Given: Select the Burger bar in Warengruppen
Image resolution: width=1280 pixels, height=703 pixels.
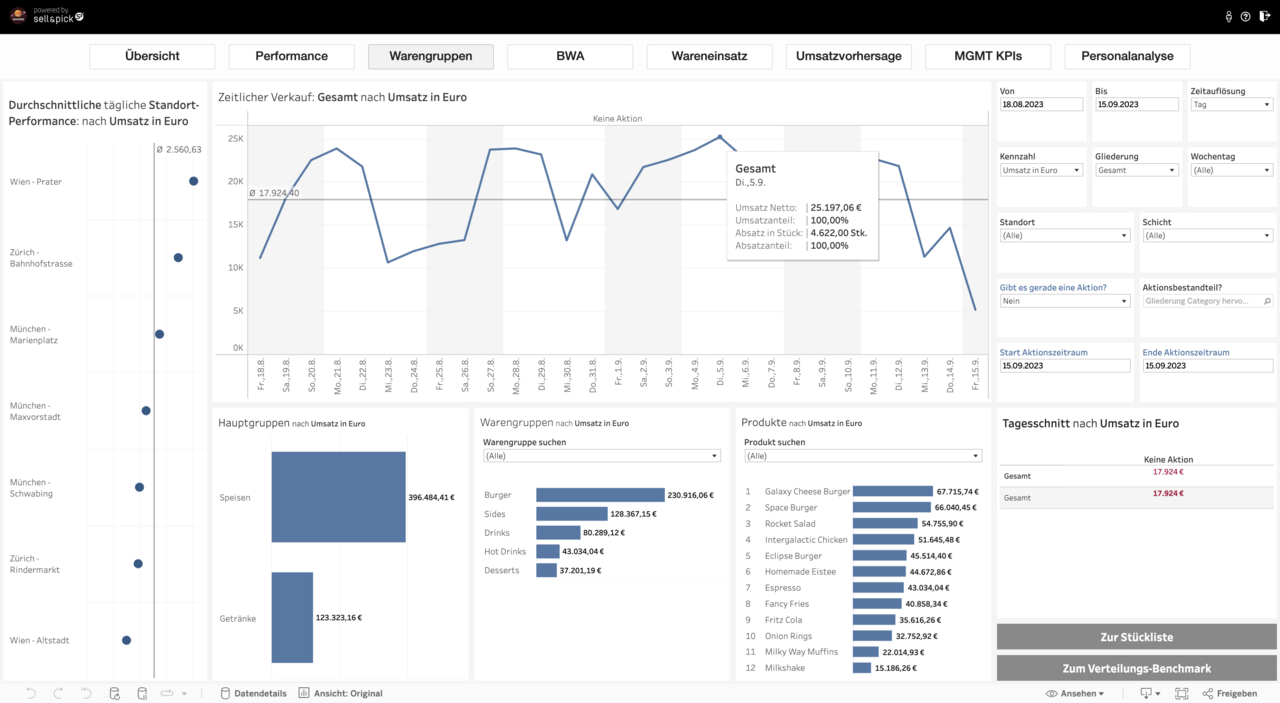Looking at the screenshot, I should coord(600,495).
